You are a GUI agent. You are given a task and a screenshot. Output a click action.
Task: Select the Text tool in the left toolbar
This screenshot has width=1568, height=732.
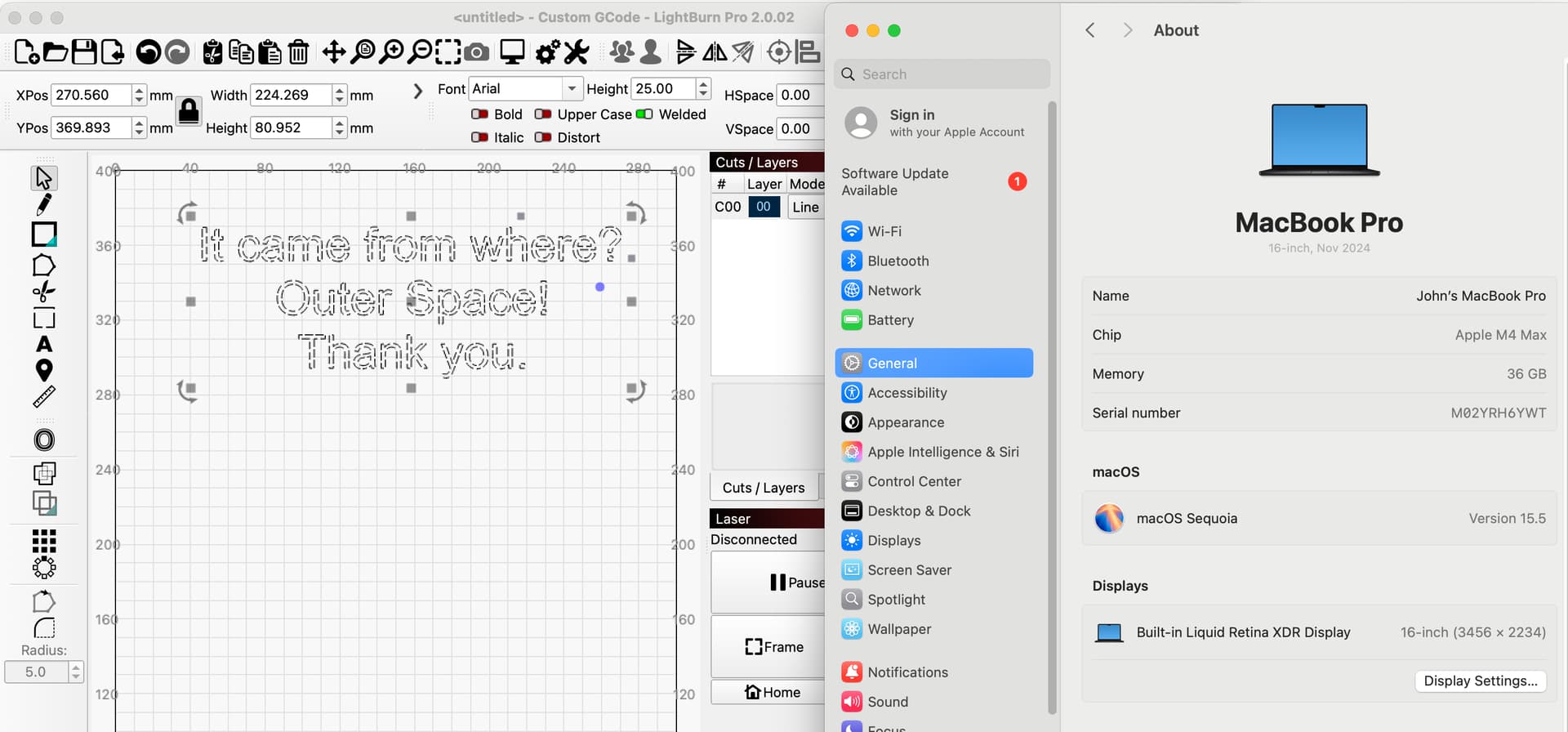[44, 344]
